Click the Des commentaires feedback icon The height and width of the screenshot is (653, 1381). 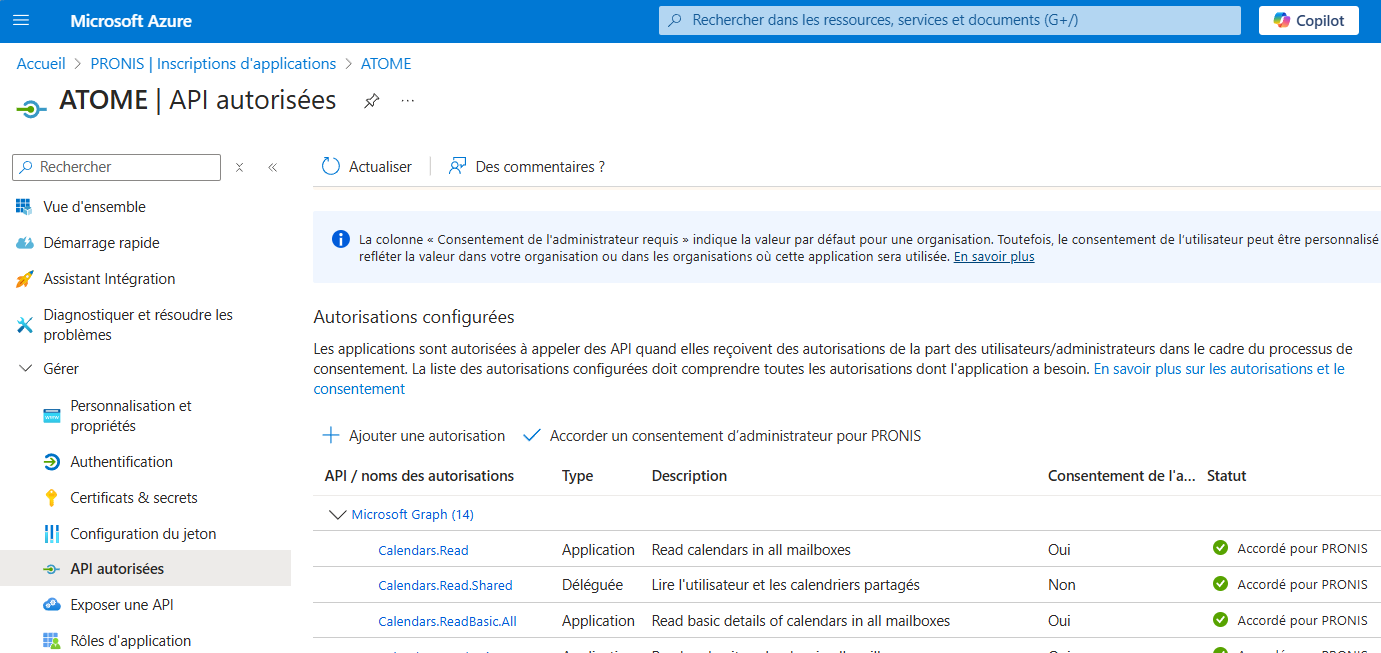457,166
